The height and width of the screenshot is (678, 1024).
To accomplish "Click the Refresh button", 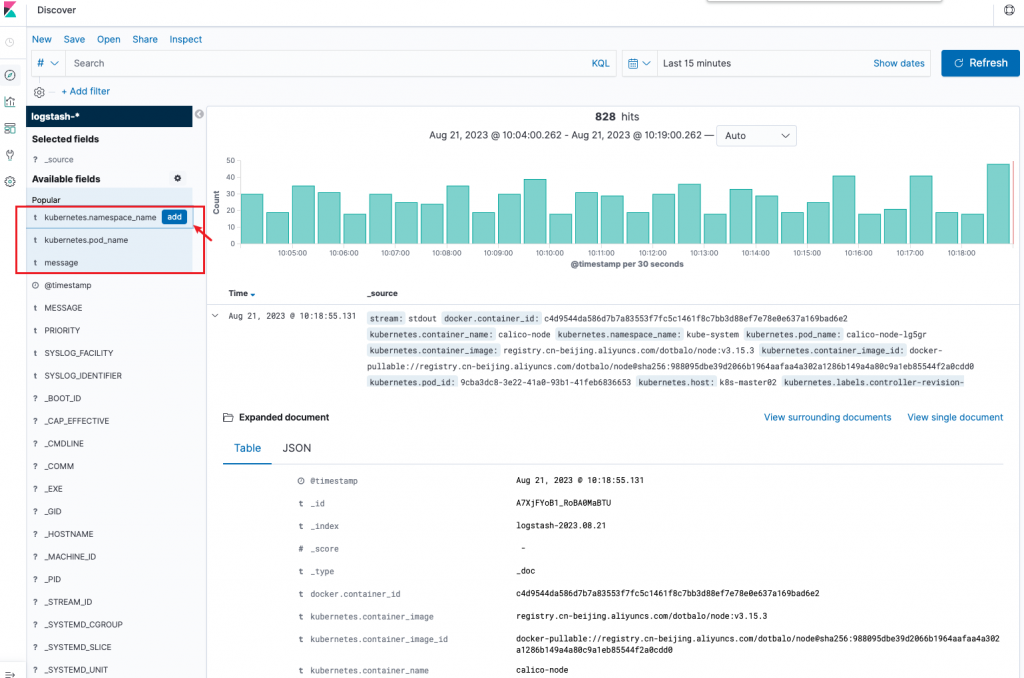I will click(980, 63).
